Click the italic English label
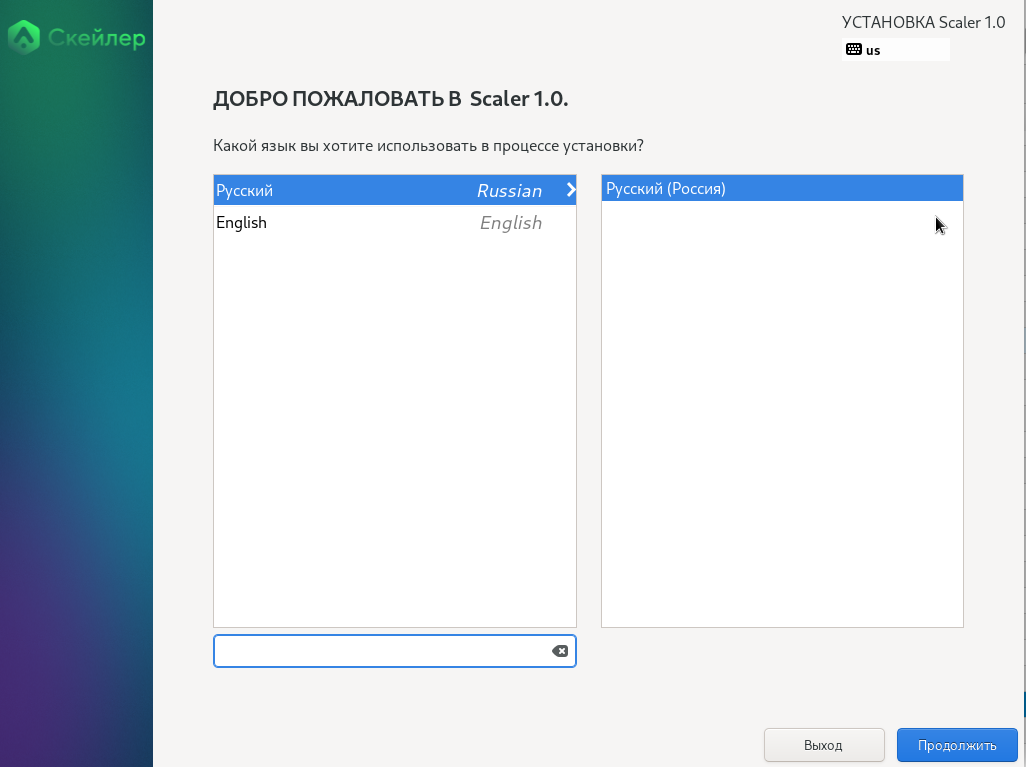The width and height of the screenshot is (1026, 767). pyautogui.click(x=510, y=223)
